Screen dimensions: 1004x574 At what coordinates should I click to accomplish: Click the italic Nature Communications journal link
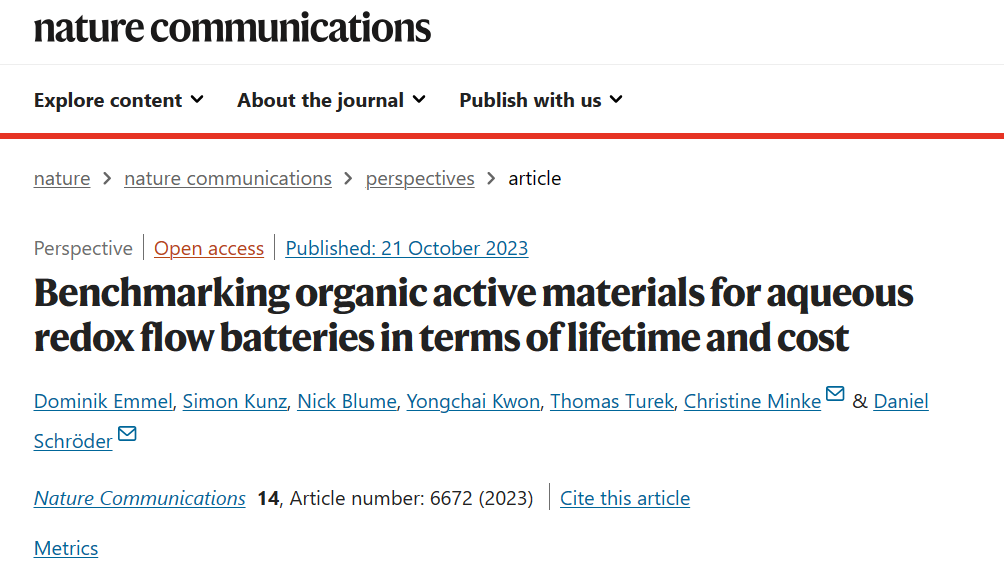tap(140, 498)
